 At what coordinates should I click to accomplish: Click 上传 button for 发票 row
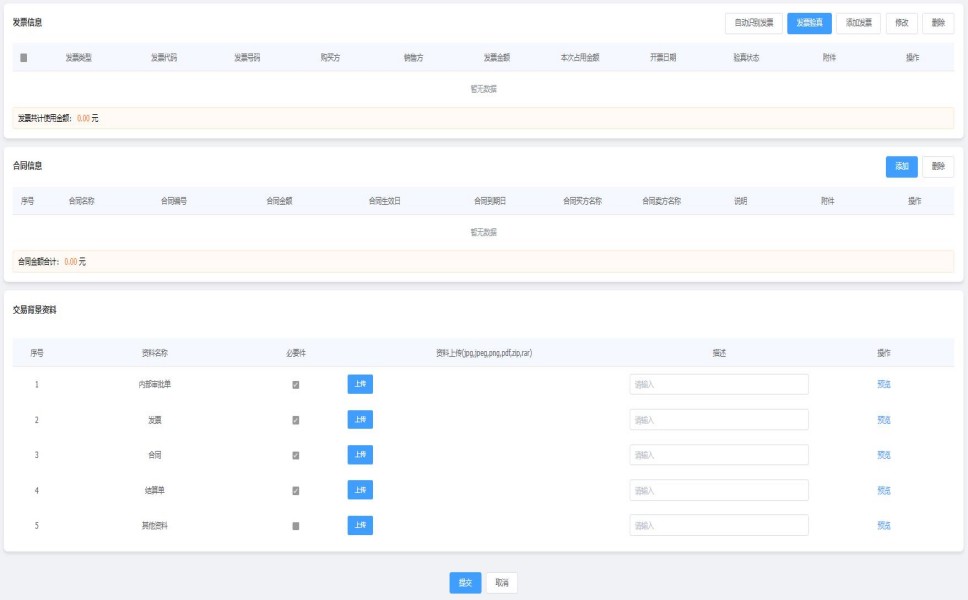360,420
